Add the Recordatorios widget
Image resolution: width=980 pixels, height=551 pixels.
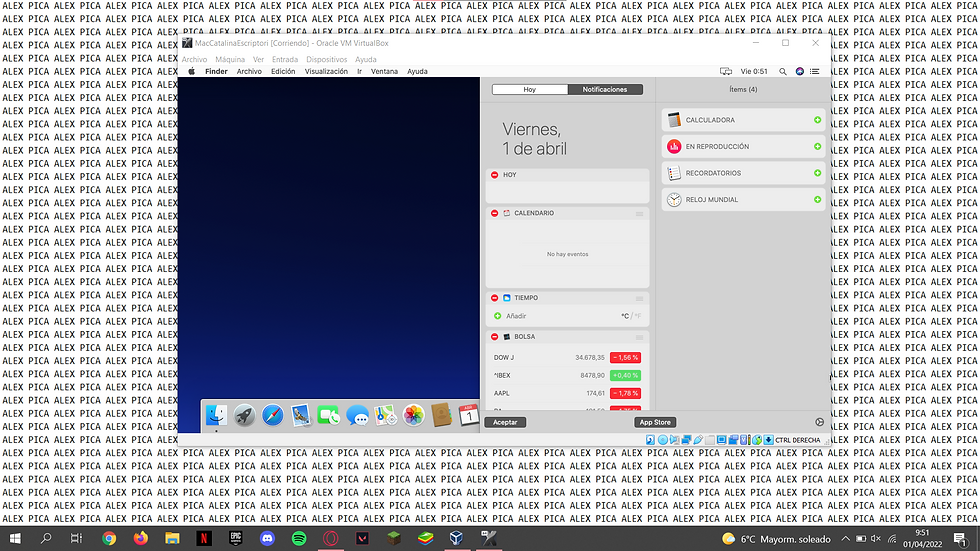[818, 173]
